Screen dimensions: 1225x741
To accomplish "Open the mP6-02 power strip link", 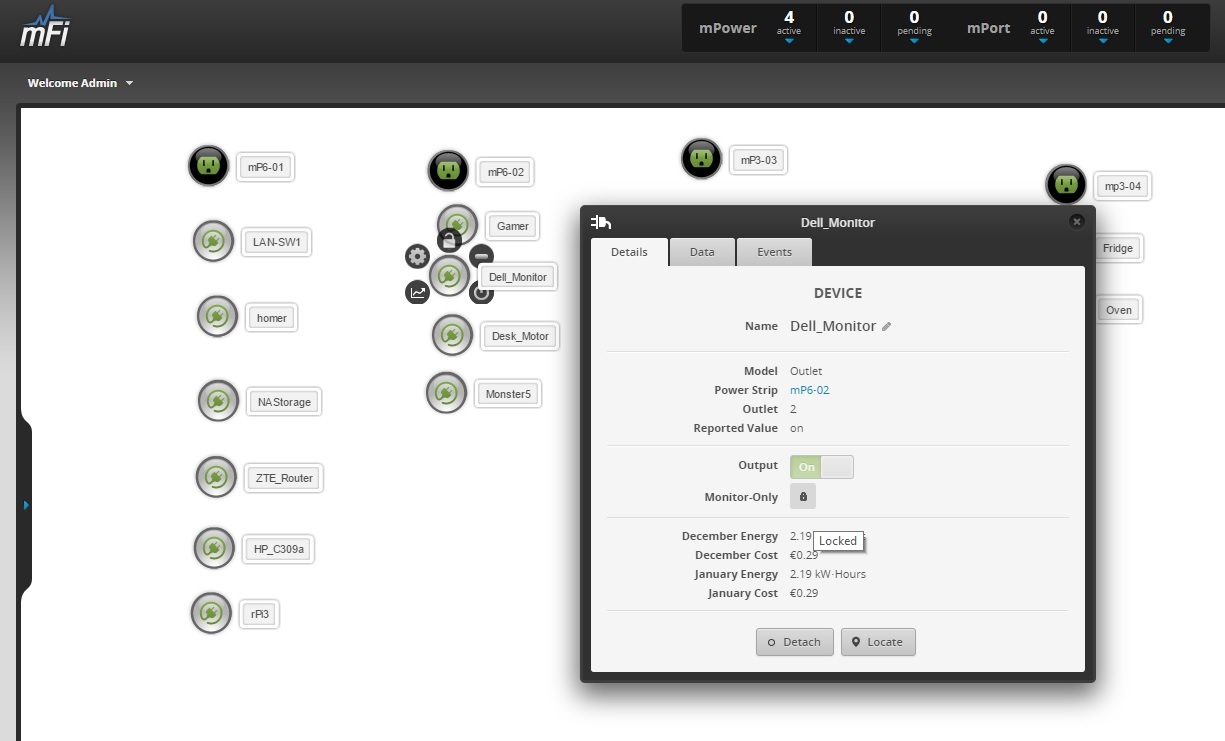I will (x=809, y=390).
